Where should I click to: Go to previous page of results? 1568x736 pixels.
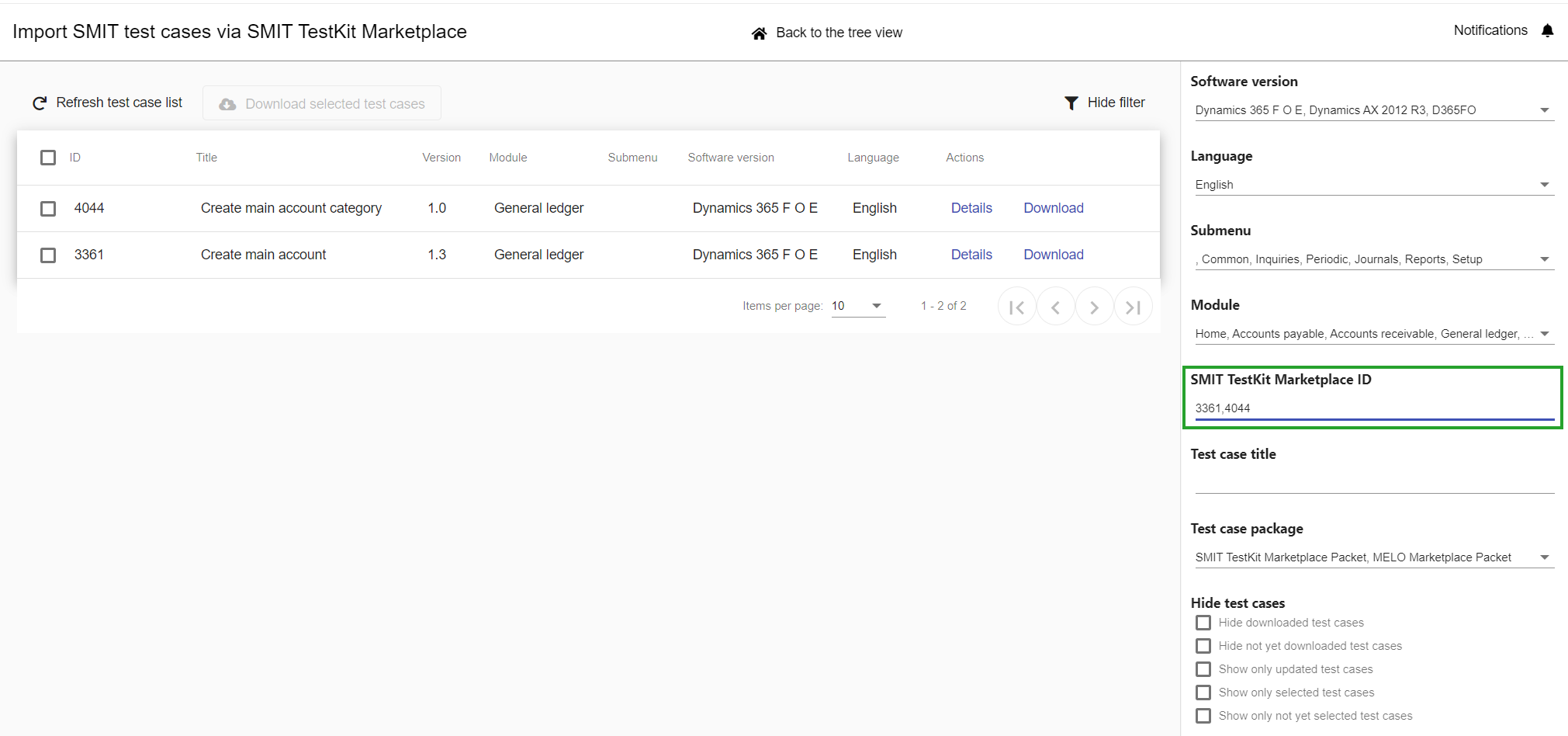point(1055,307)
